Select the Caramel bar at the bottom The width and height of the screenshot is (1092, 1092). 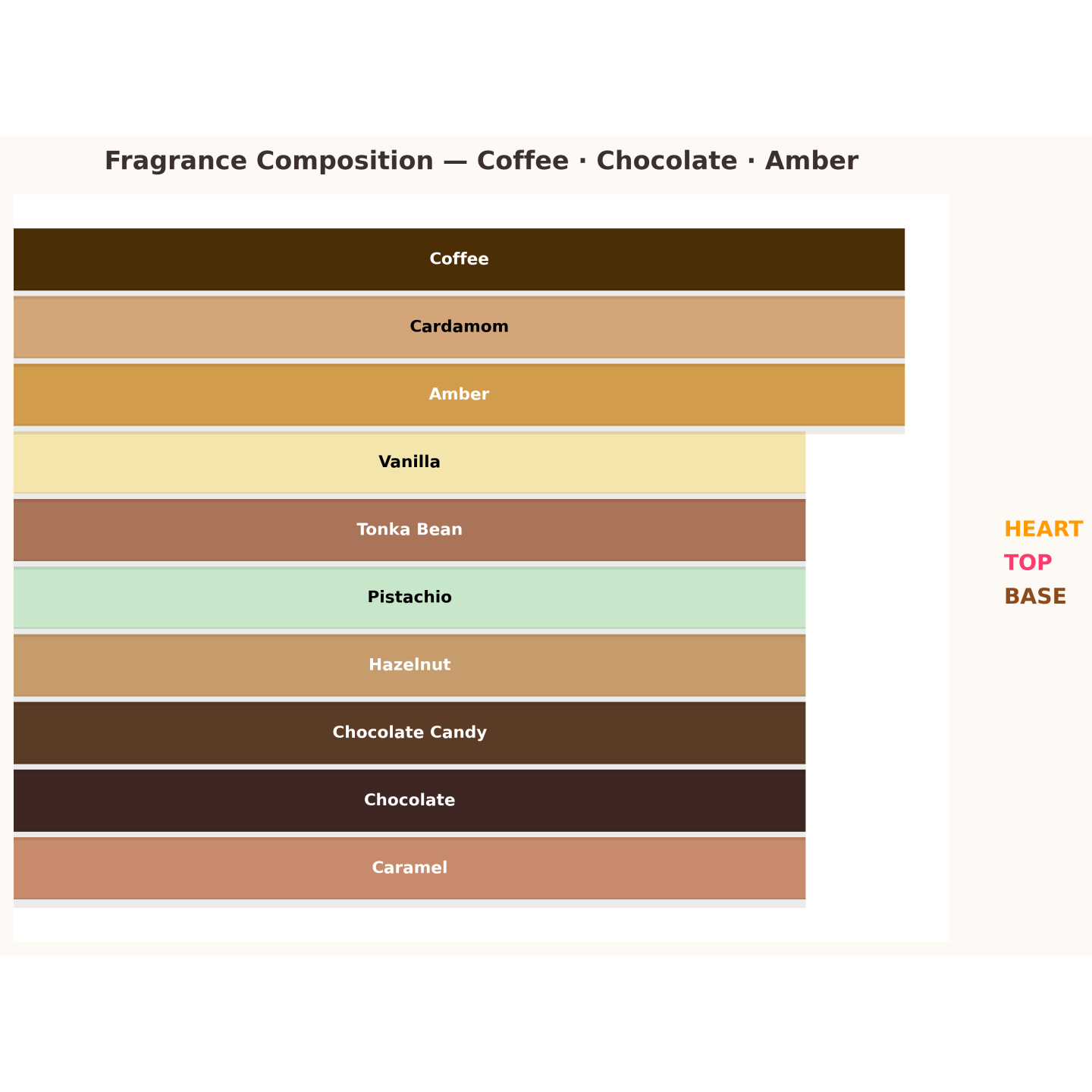409,868
